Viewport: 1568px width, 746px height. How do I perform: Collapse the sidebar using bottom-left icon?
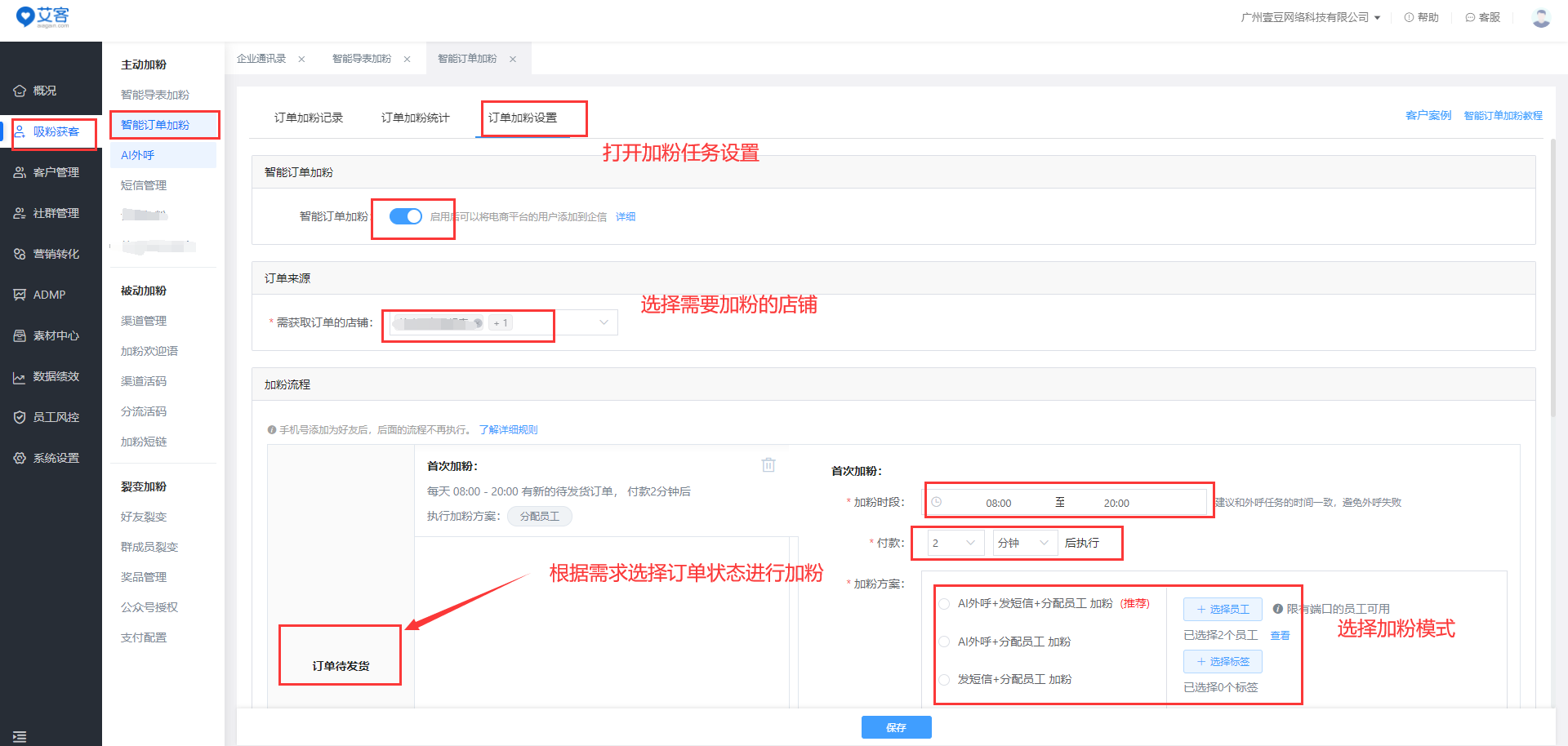click(20, 736)
